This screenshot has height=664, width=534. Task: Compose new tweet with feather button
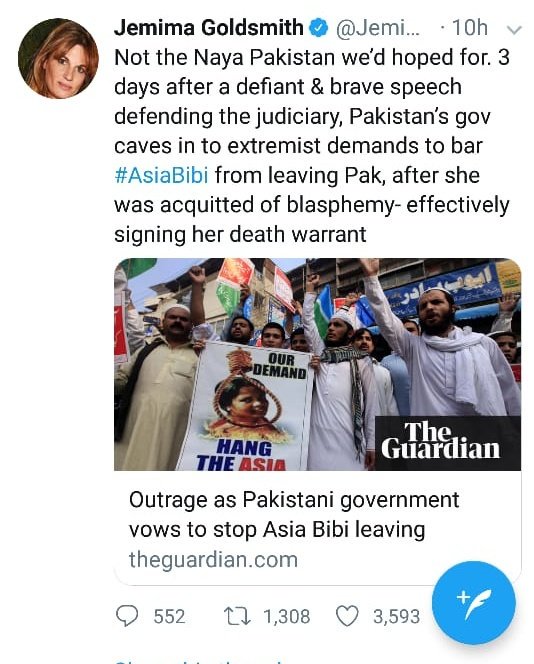[473, 603]
